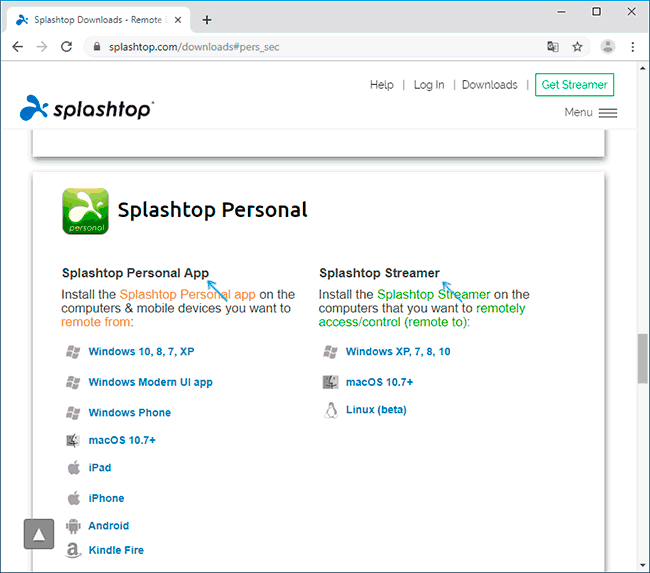Click Windows icon beside Streamer Windows XP, 7, 8, 10
Screen dimensions: 650x573
pyautogui.click(x=330, y=352)
